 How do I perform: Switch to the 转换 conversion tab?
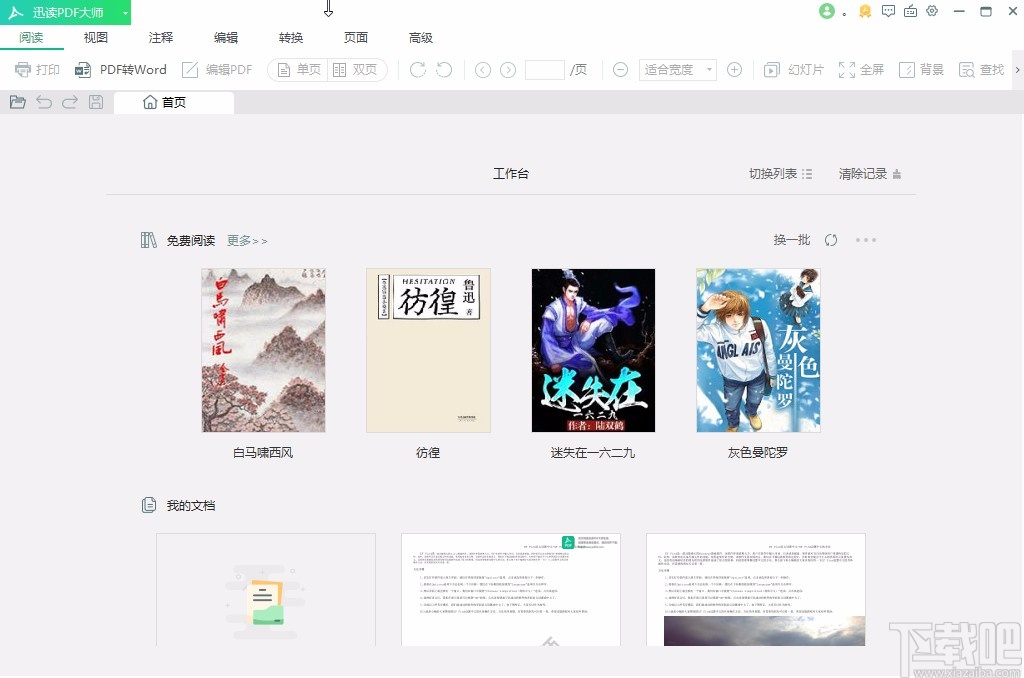click(x=290, y=37)
